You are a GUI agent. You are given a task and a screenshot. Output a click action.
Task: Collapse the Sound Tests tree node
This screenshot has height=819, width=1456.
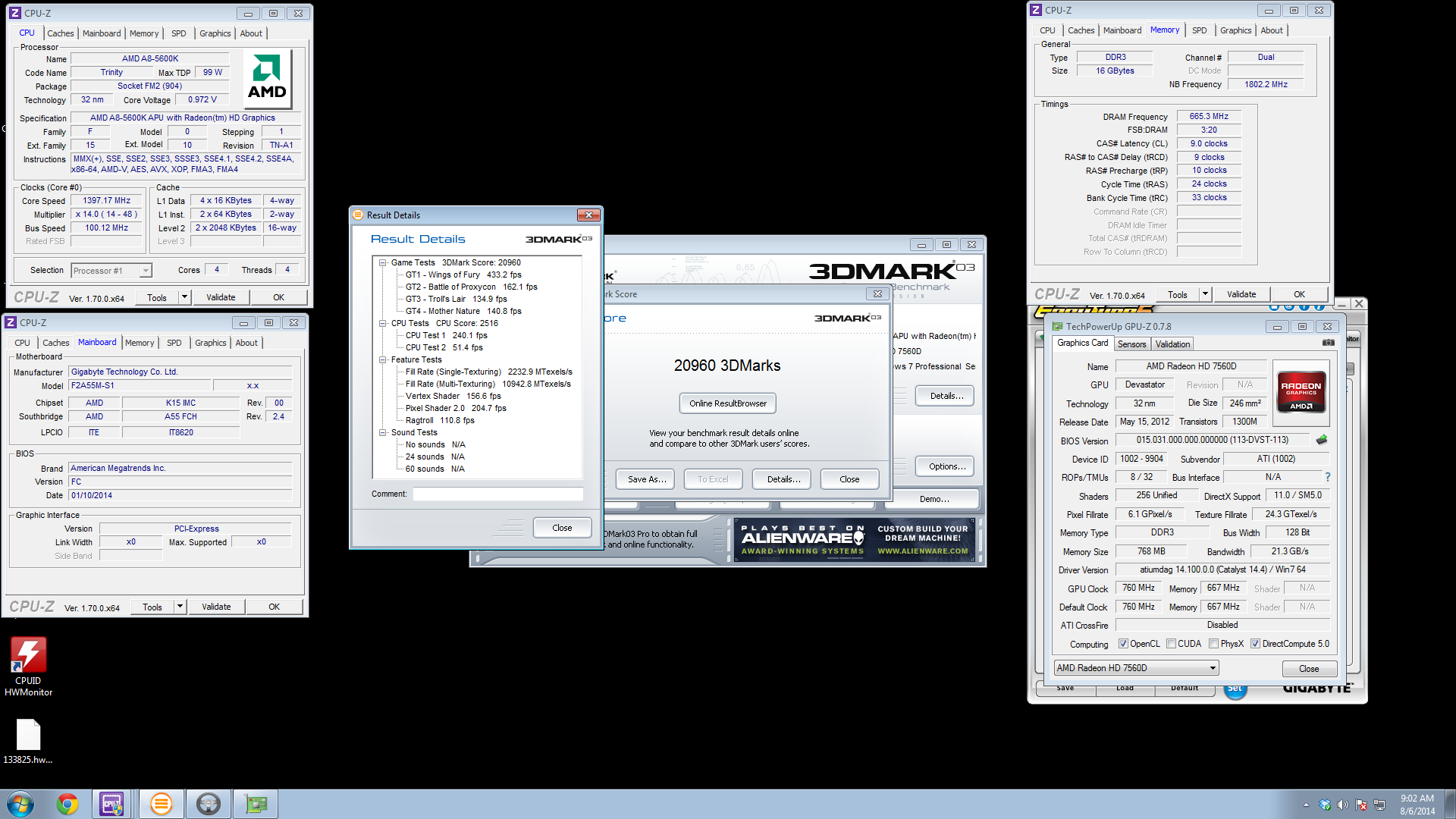point(383,432)
